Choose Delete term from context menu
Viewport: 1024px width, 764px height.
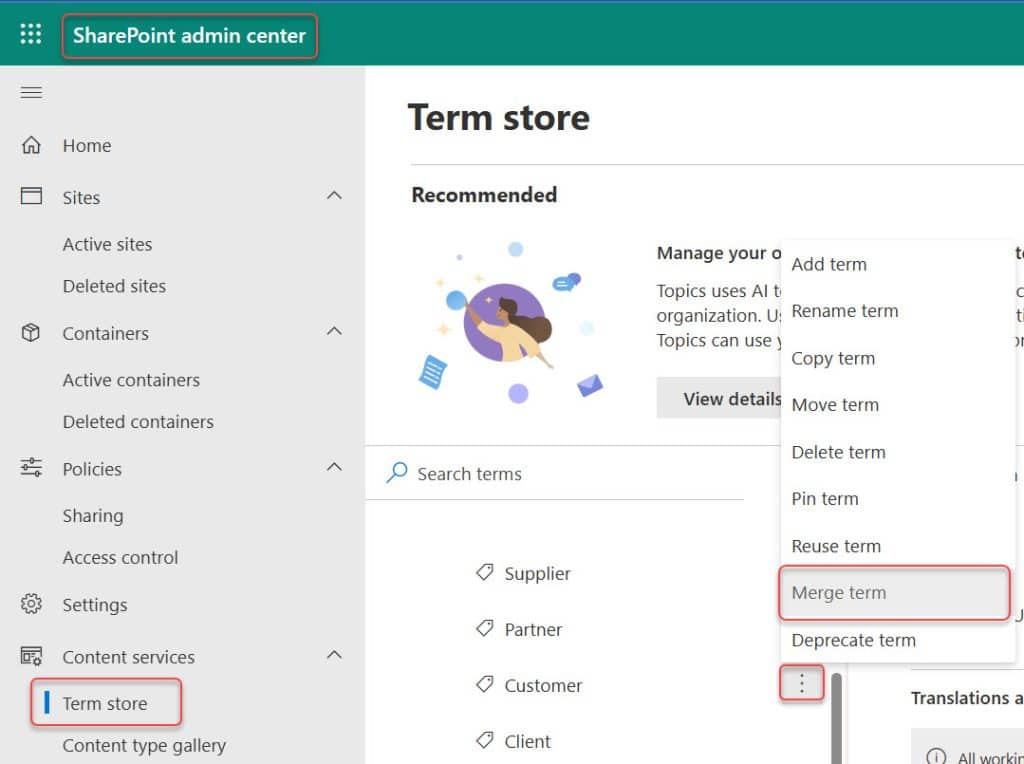897,453
